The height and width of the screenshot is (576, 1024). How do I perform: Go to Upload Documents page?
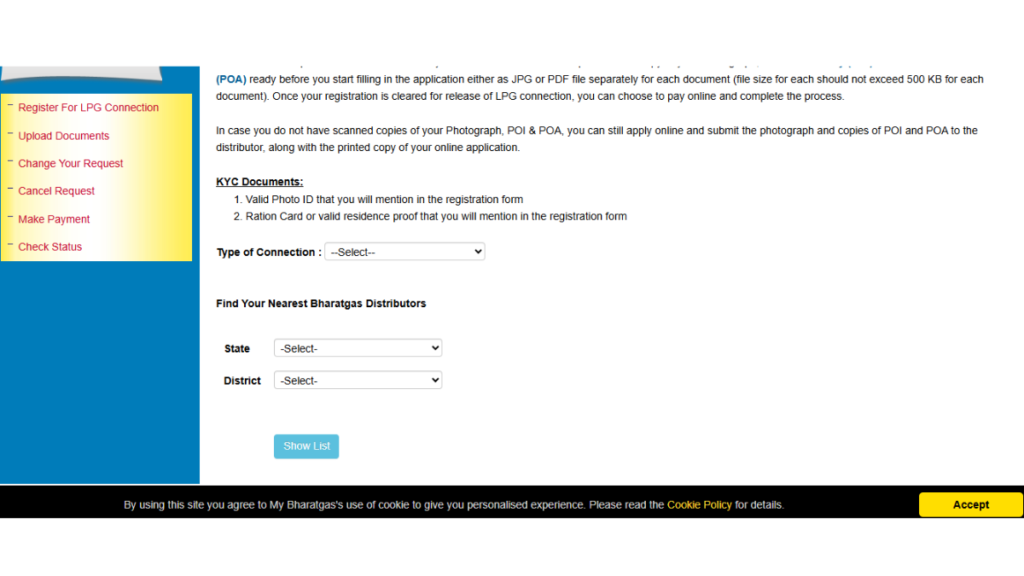pos(63,136)
